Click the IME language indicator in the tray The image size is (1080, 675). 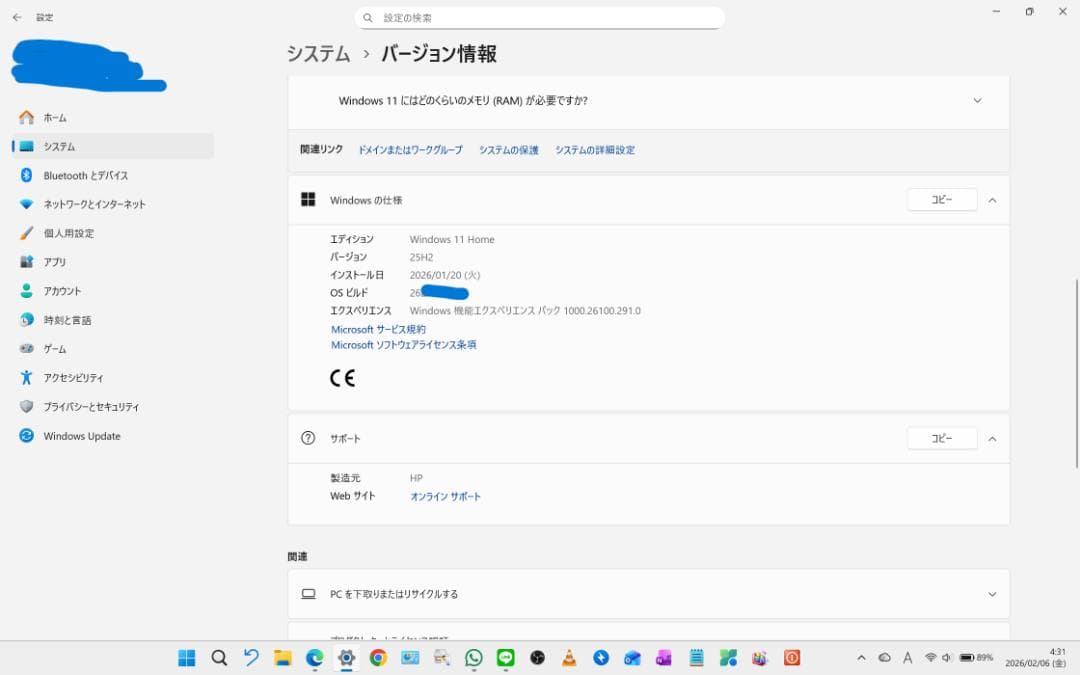[908, 658]
